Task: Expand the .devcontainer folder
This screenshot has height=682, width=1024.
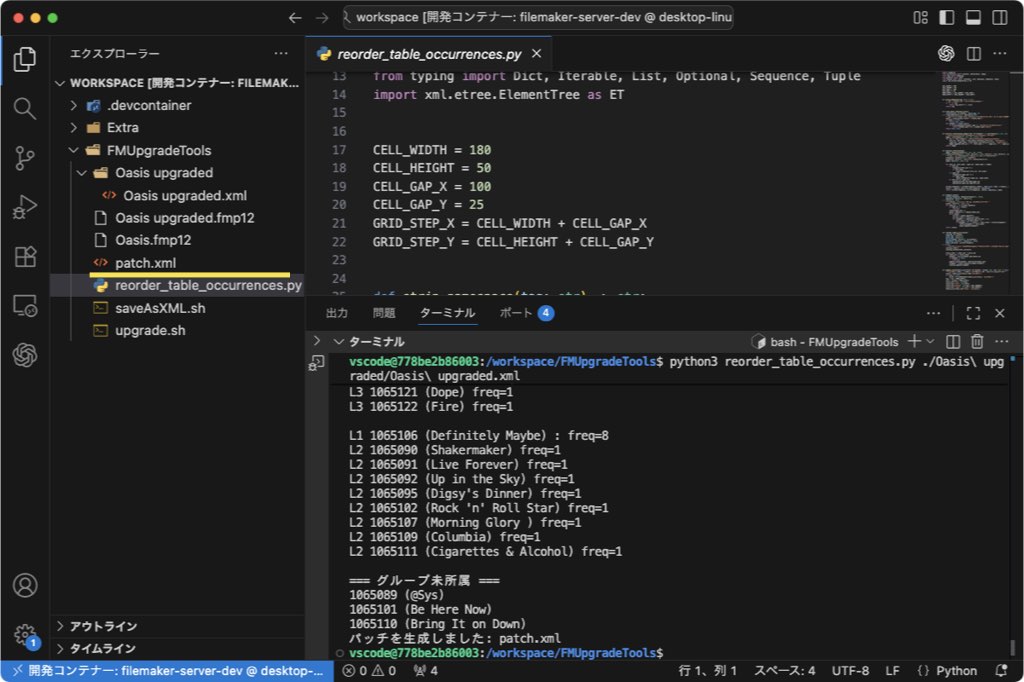Action: [x=73, y=105]
